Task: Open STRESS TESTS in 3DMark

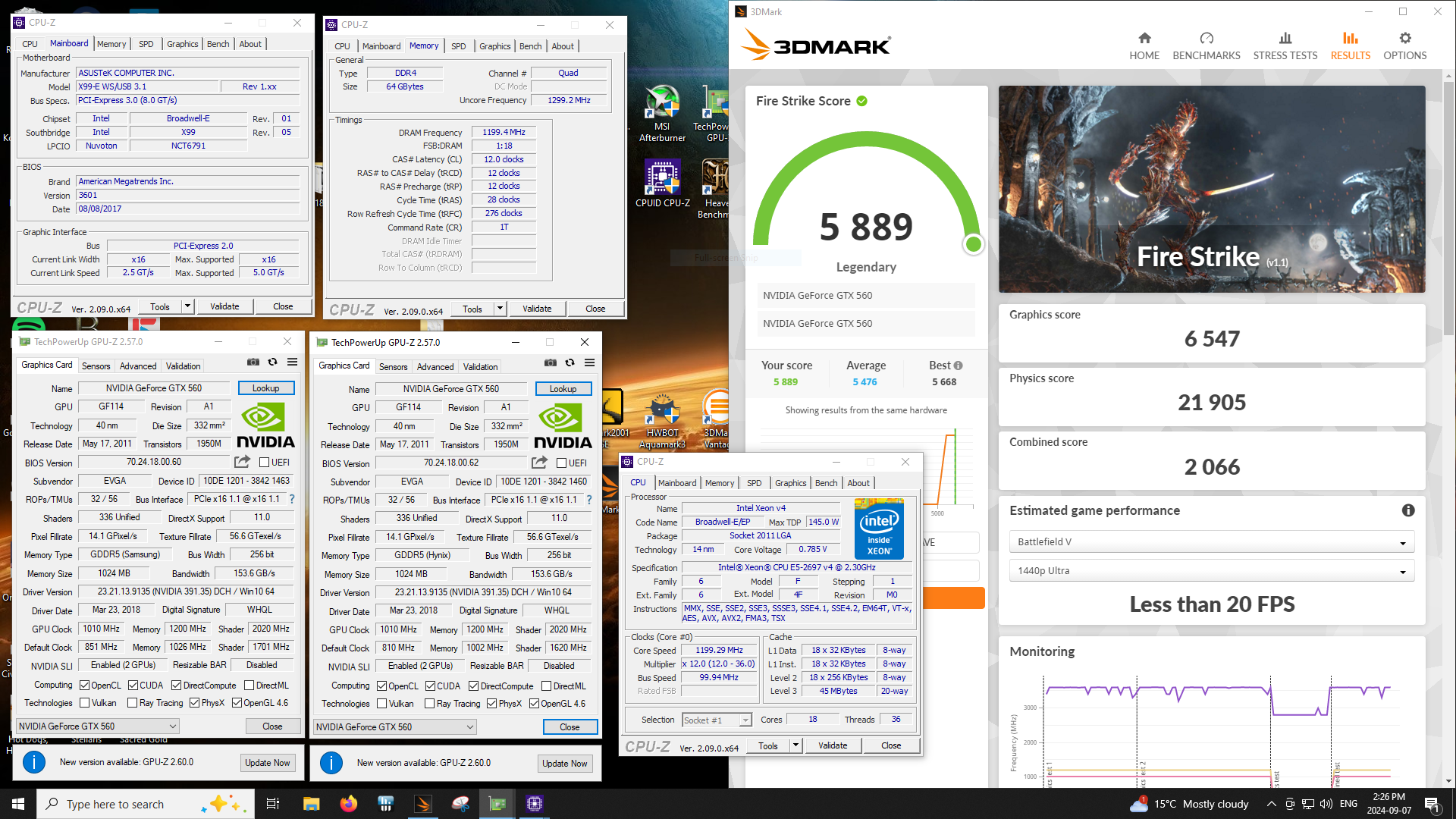Action: [1285, 45]
